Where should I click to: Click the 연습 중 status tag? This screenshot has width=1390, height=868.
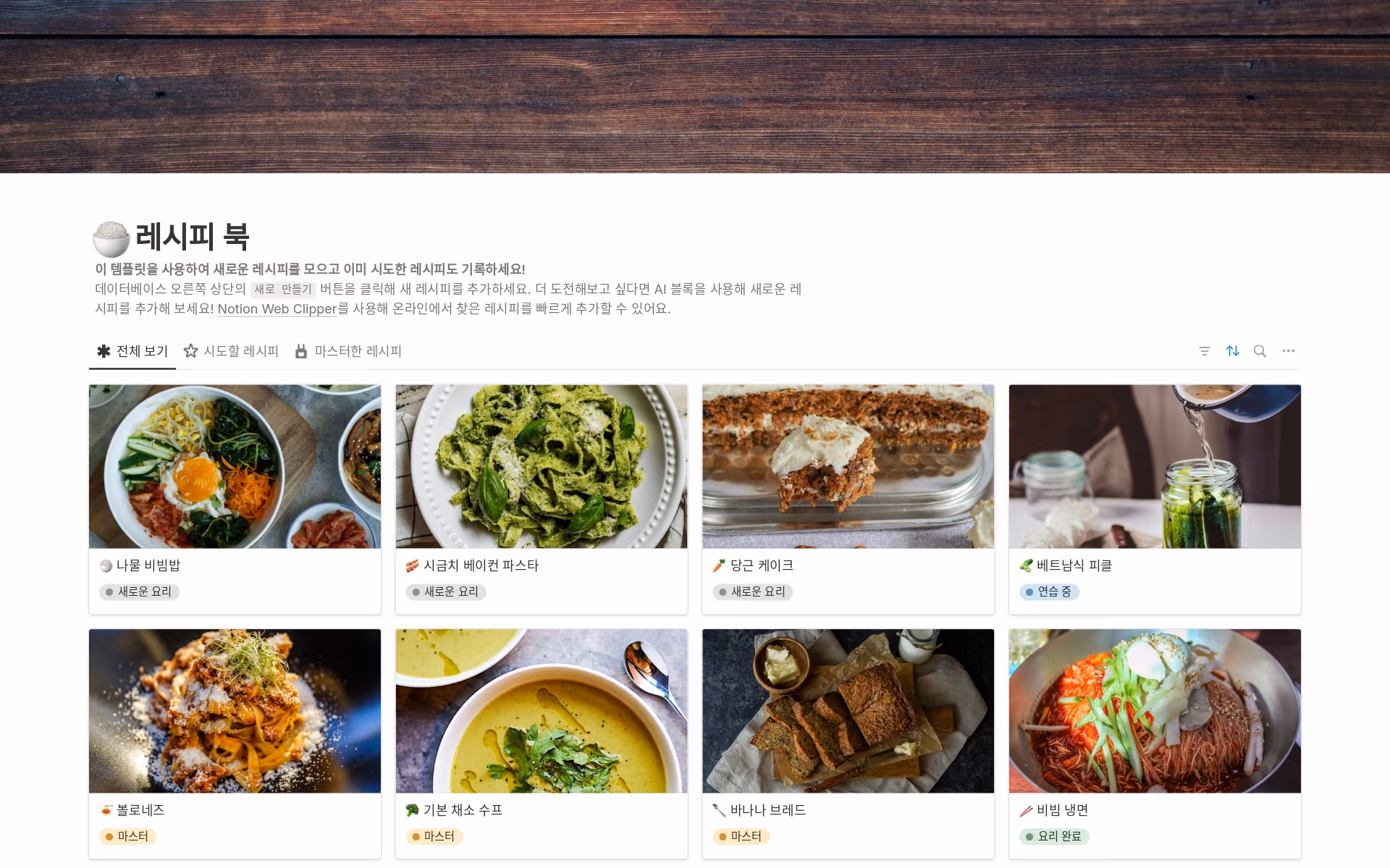tap(1049, 591)
